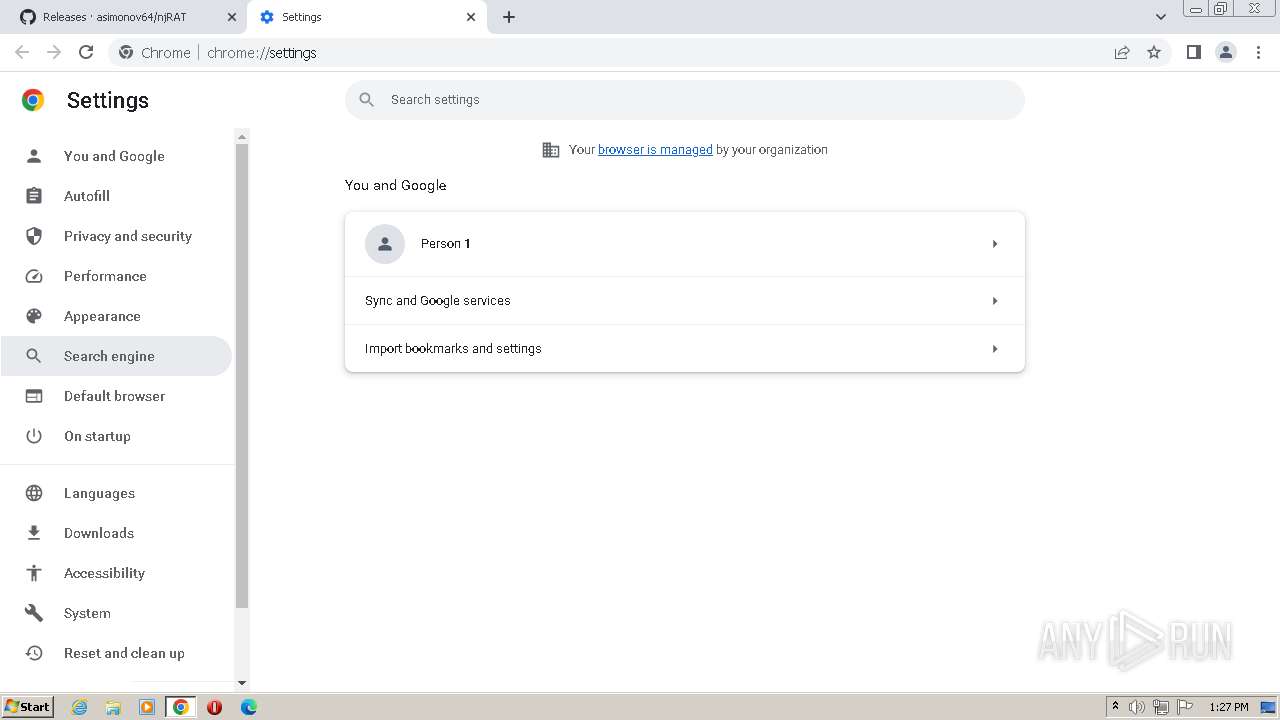
Task: Click the Search settings field
Action: 685,100
